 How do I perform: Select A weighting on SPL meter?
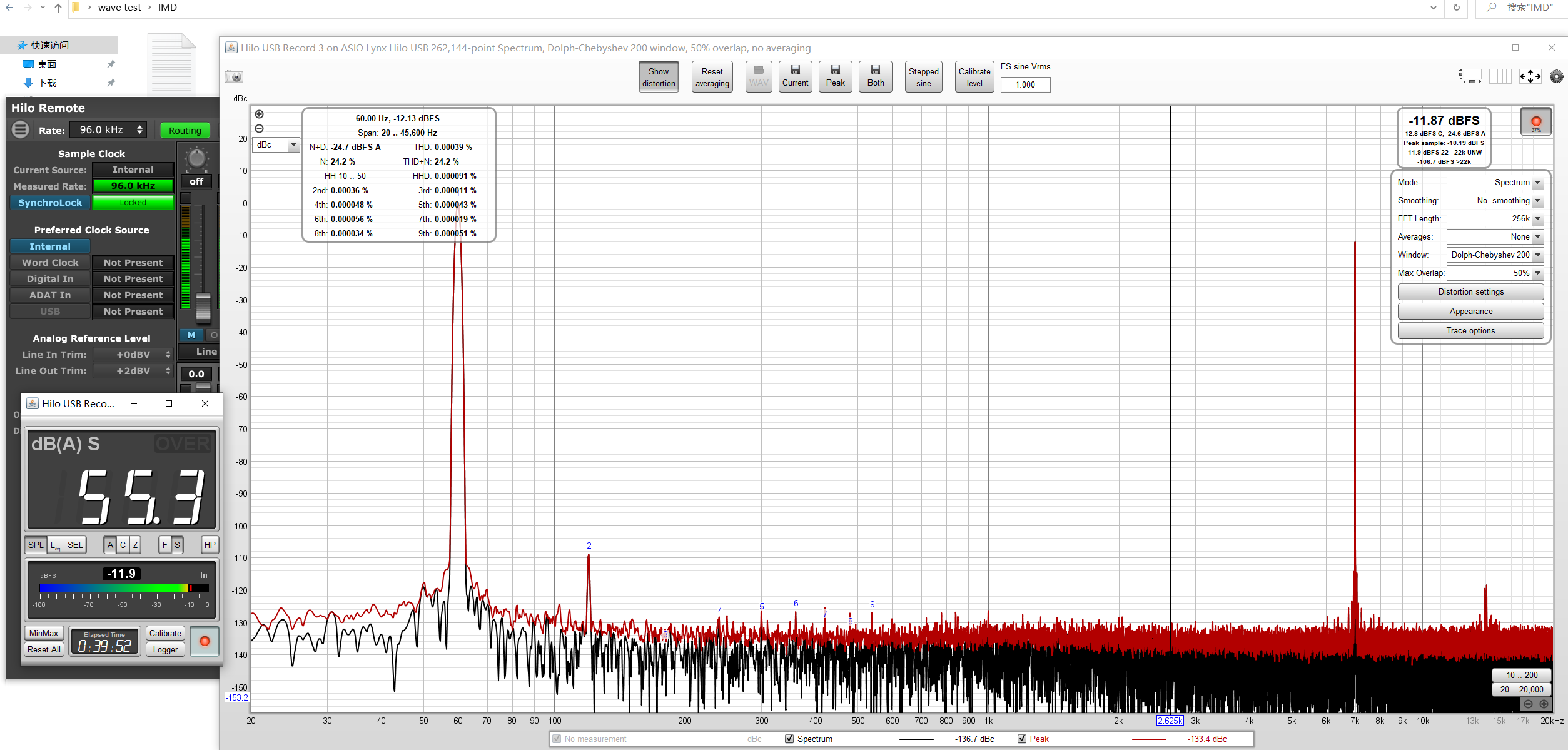coord(110,545)
